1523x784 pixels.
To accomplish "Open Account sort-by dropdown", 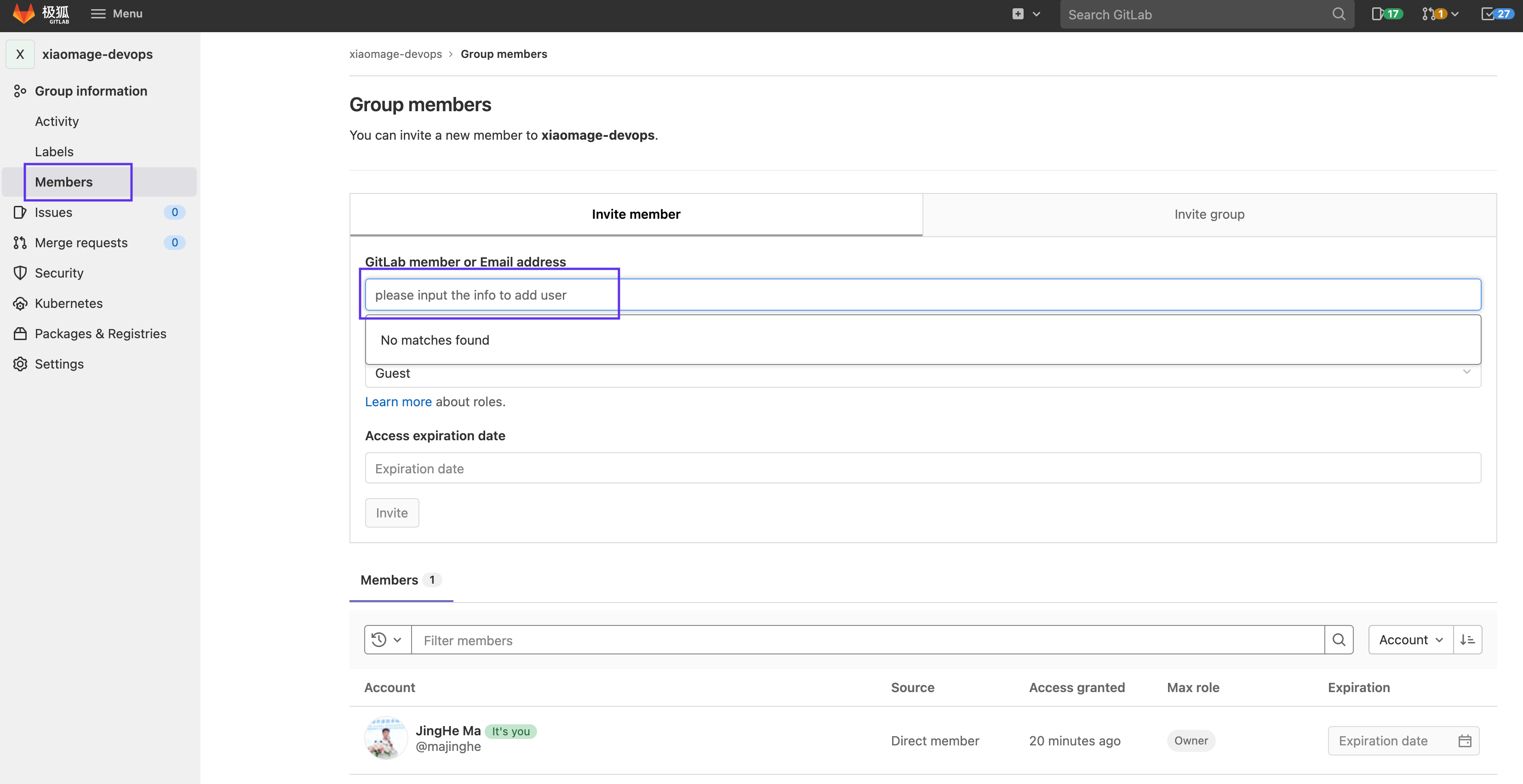I will (1411, 640).
